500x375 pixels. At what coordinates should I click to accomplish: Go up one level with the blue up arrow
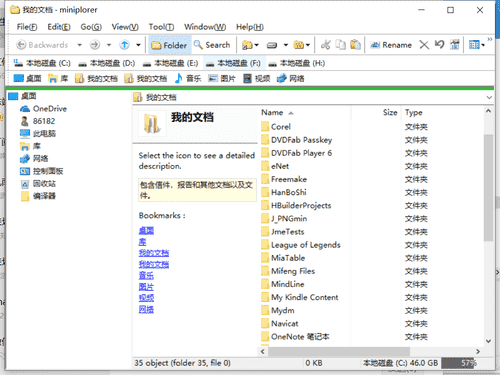tap(124, 45)
